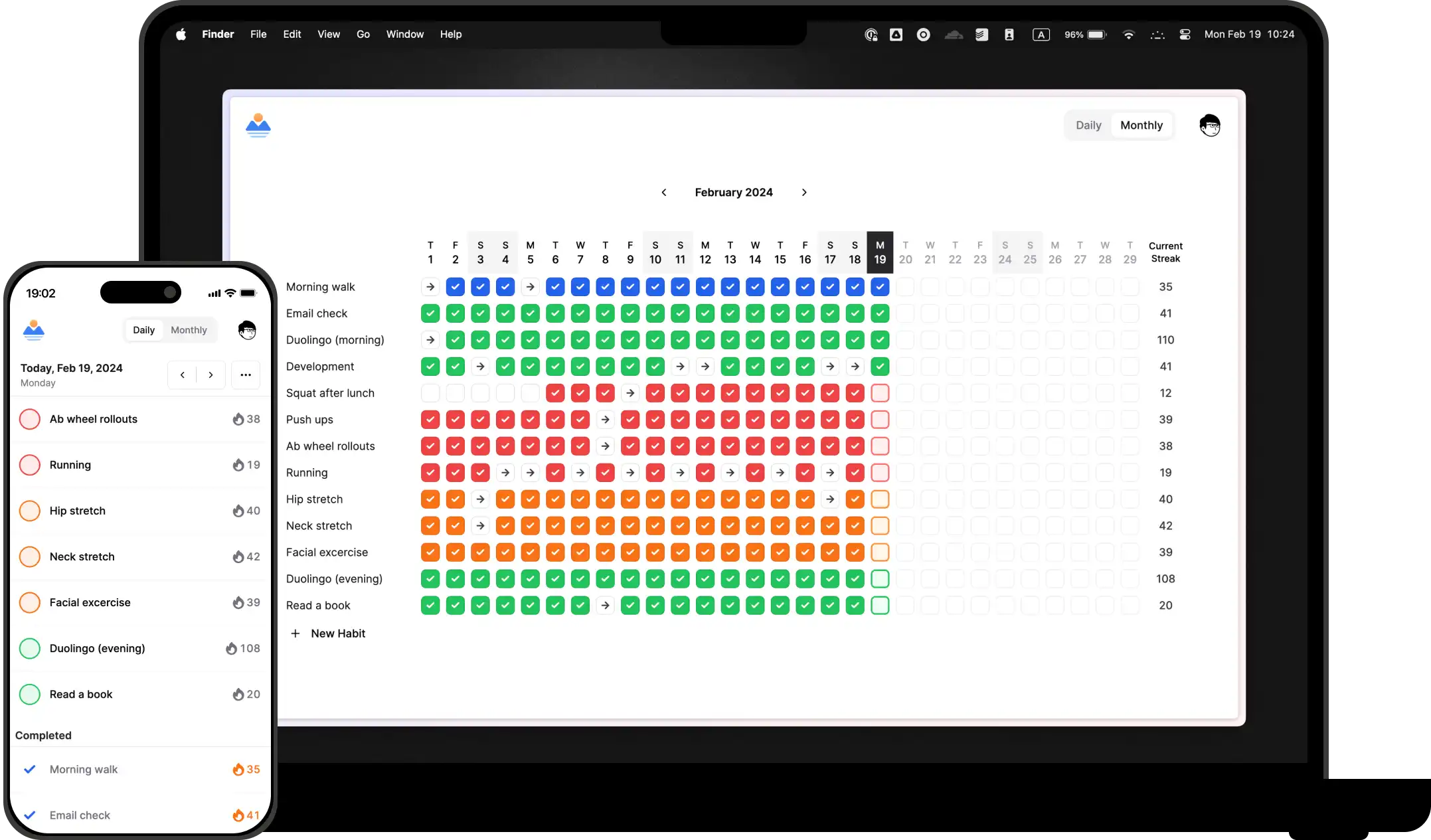This screenshot has height=840, width=1431.
Task: Click the profile avatar on the phone screen
Action: [247, 330]
